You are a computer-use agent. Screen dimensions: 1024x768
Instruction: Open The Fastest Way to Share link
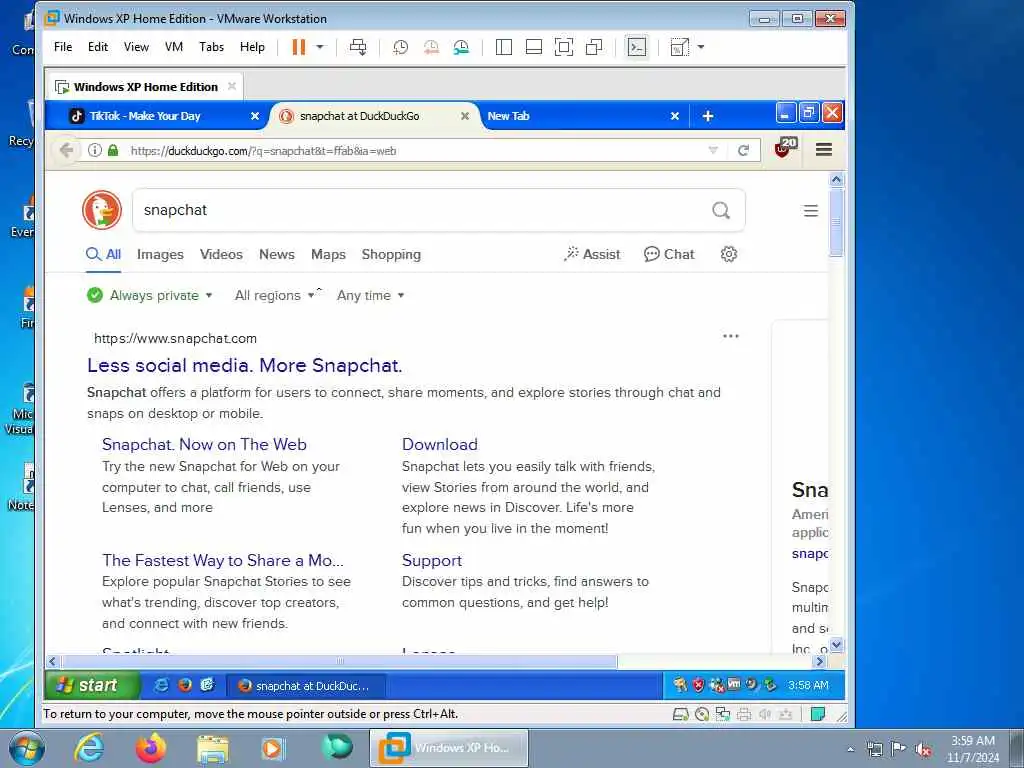(223, 560)
